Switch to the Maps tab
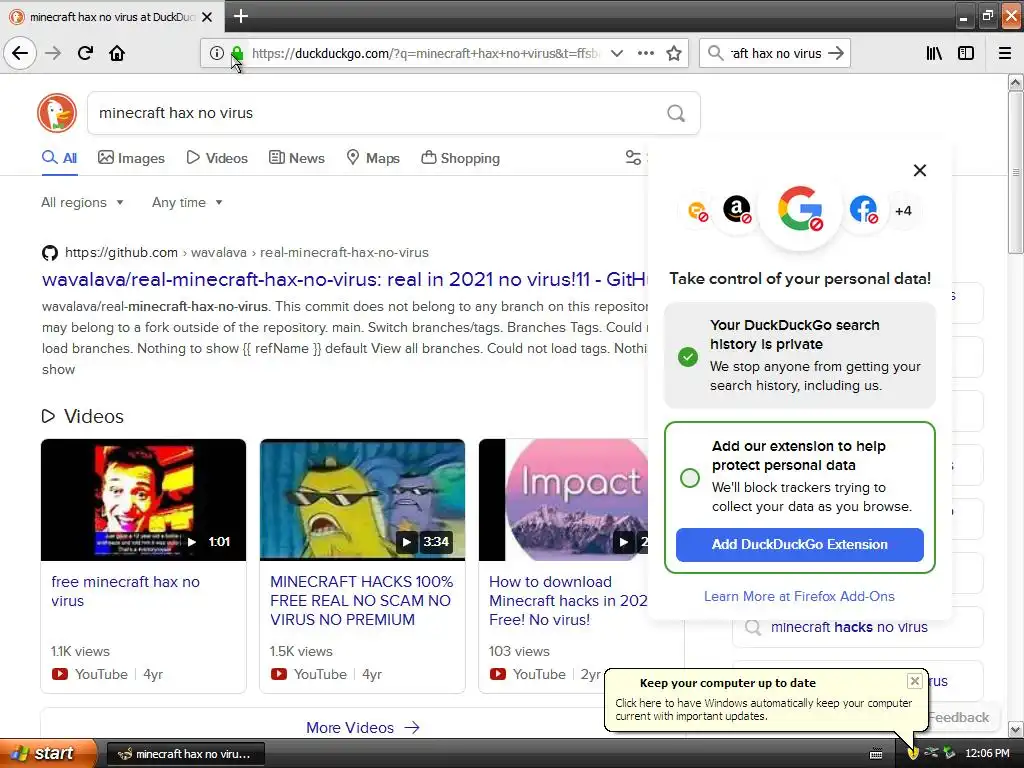1024x768 pixels. tap(373, 158)
